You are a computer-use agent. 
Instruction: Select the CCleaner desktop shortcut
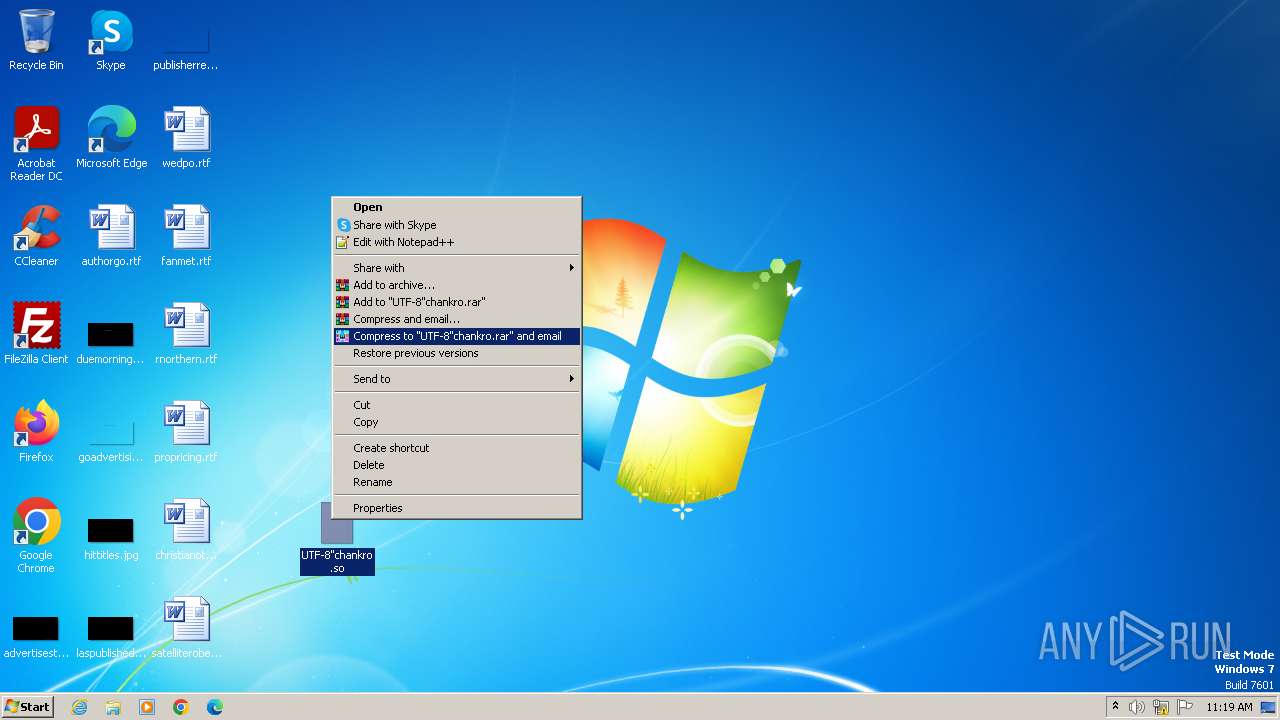(x=36, y=236)
